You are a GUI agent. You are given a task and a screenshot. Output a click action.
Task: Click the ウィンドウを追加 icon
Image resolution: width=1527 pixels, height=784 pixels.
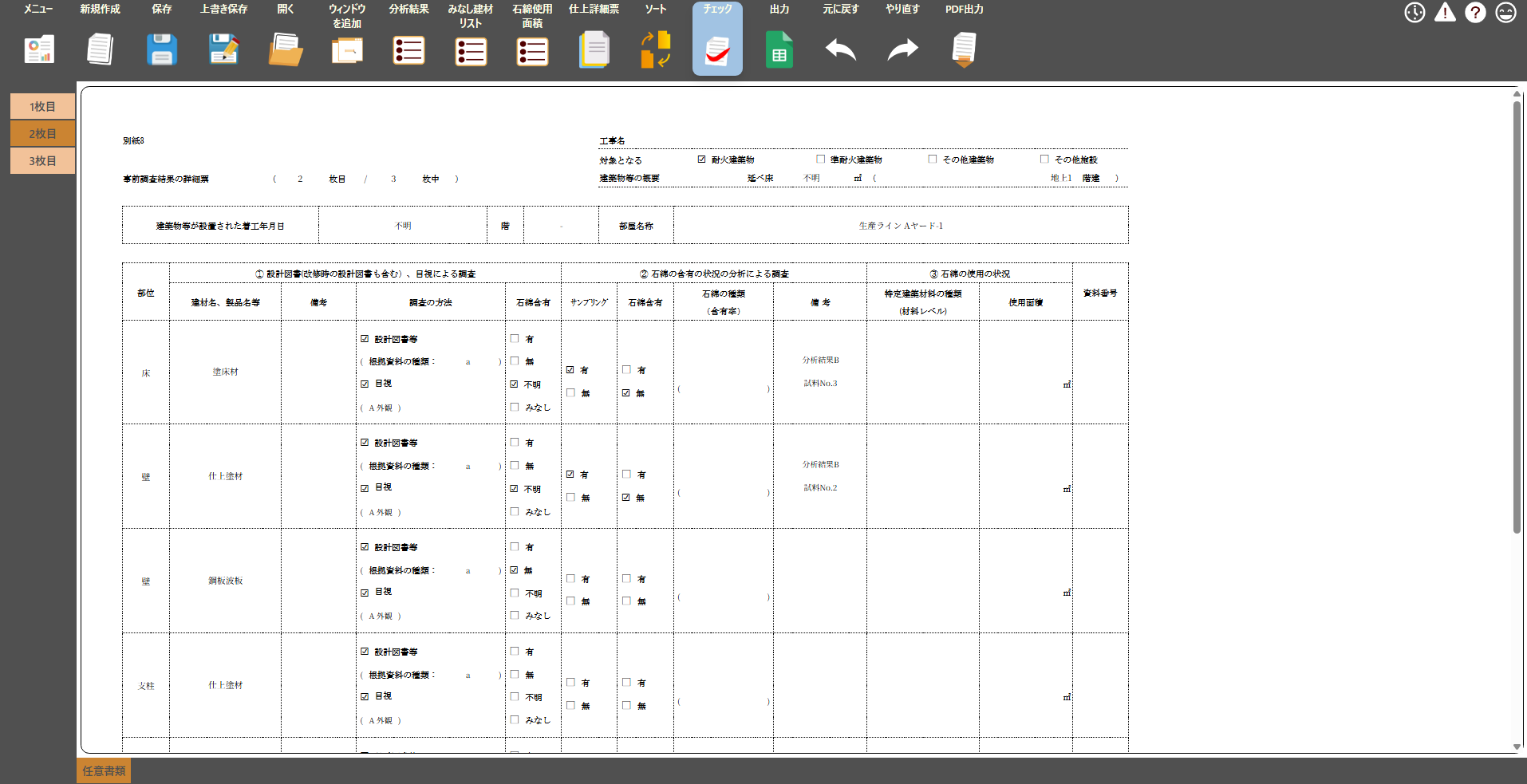346,49
